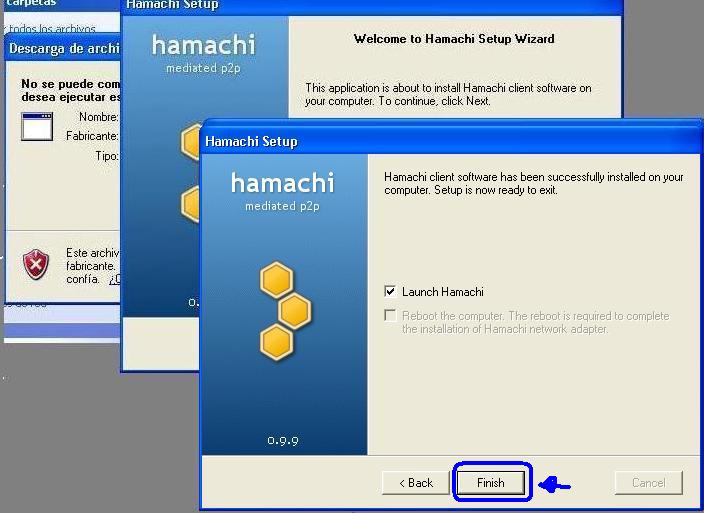Click the hamachi logo in the background wizard
This screenshot has height=513, width=704.
[x=203, y=45]
